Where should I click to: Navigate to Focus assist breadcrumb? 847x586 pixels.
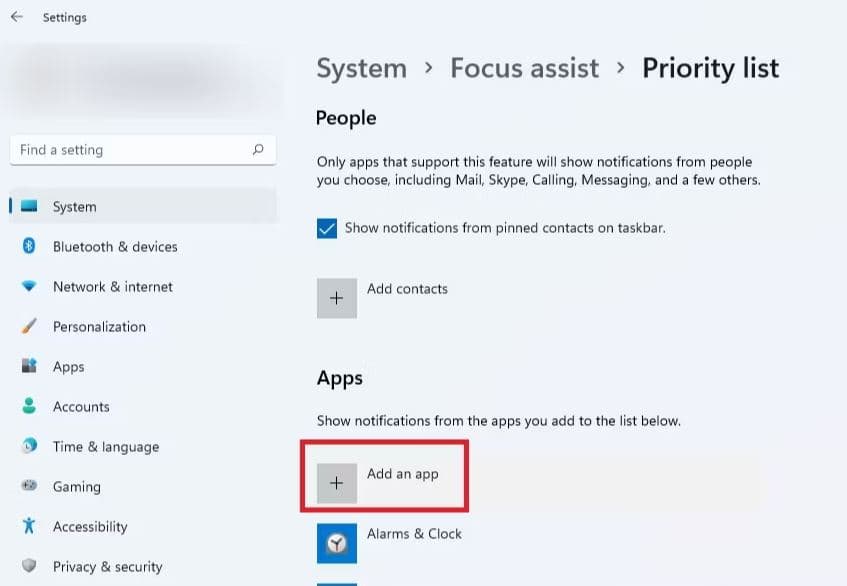[x=524, y=68]
